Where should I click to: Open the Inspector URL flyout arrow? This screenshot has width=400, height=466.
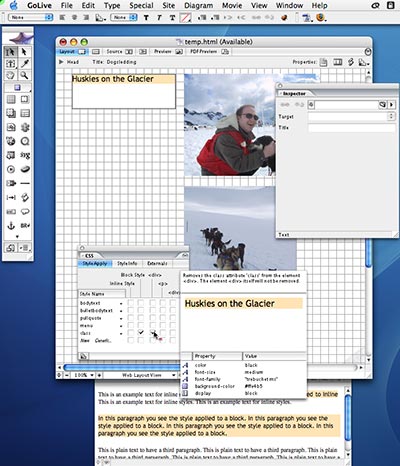pyautogui.click(x=391, y=105)
